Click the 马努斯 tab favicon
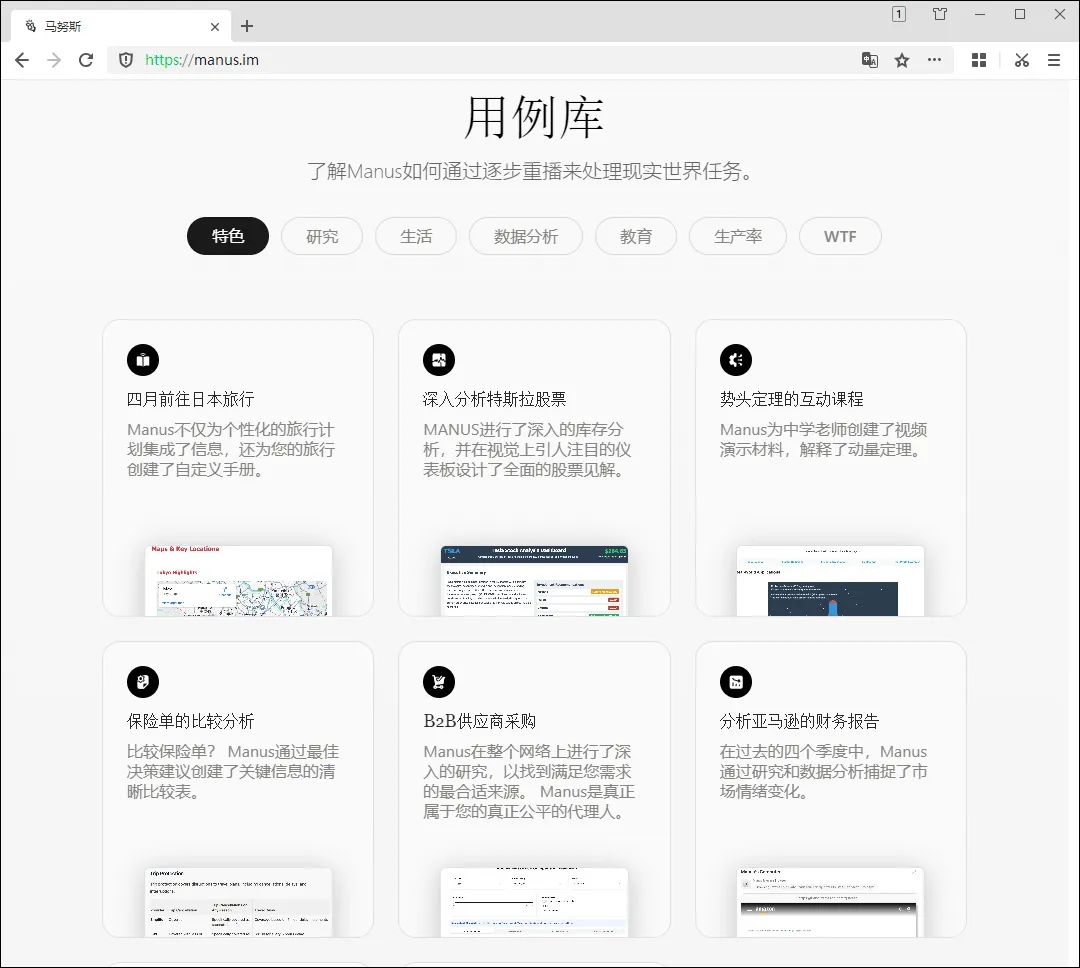The height and width of the screenshot is (968, 1080). tap(30, 26)
